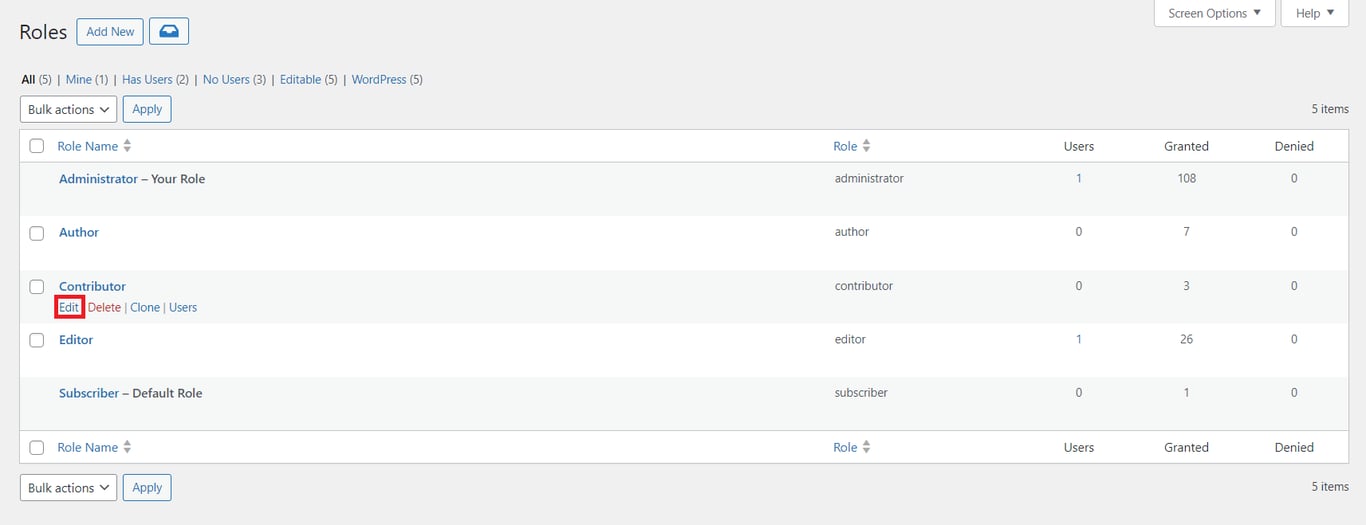Click sort arrows beside bottom Role Name
Image resolution: width=1366 pixels, height=525 pixels.
pos(127,447)
